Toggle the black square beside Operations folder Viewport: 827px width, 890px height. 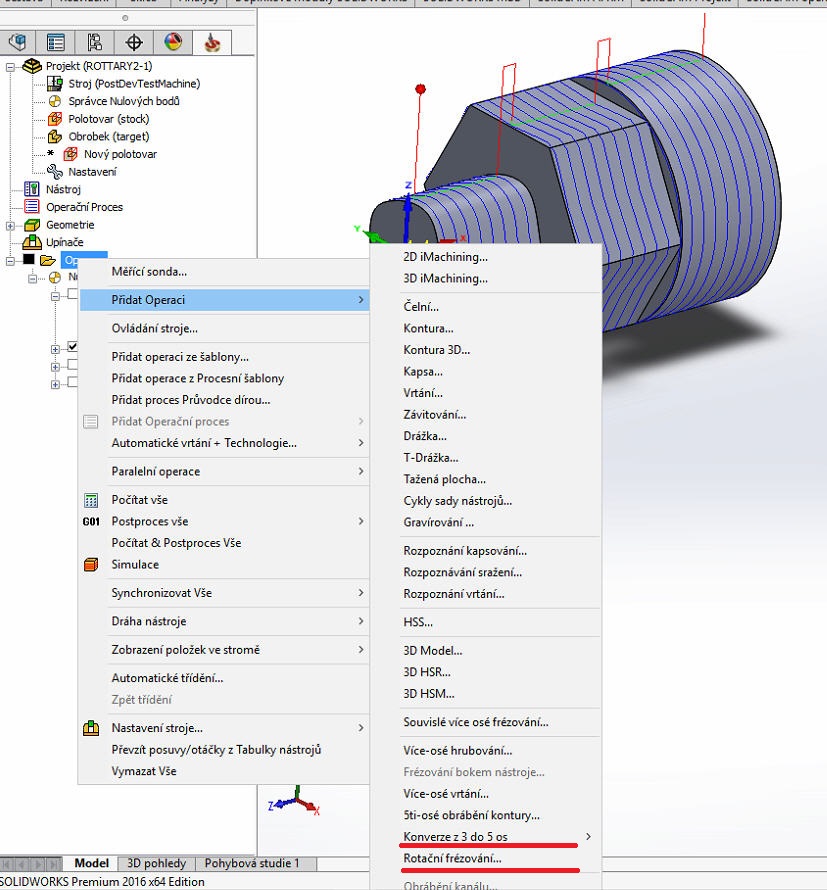[28, 260]
